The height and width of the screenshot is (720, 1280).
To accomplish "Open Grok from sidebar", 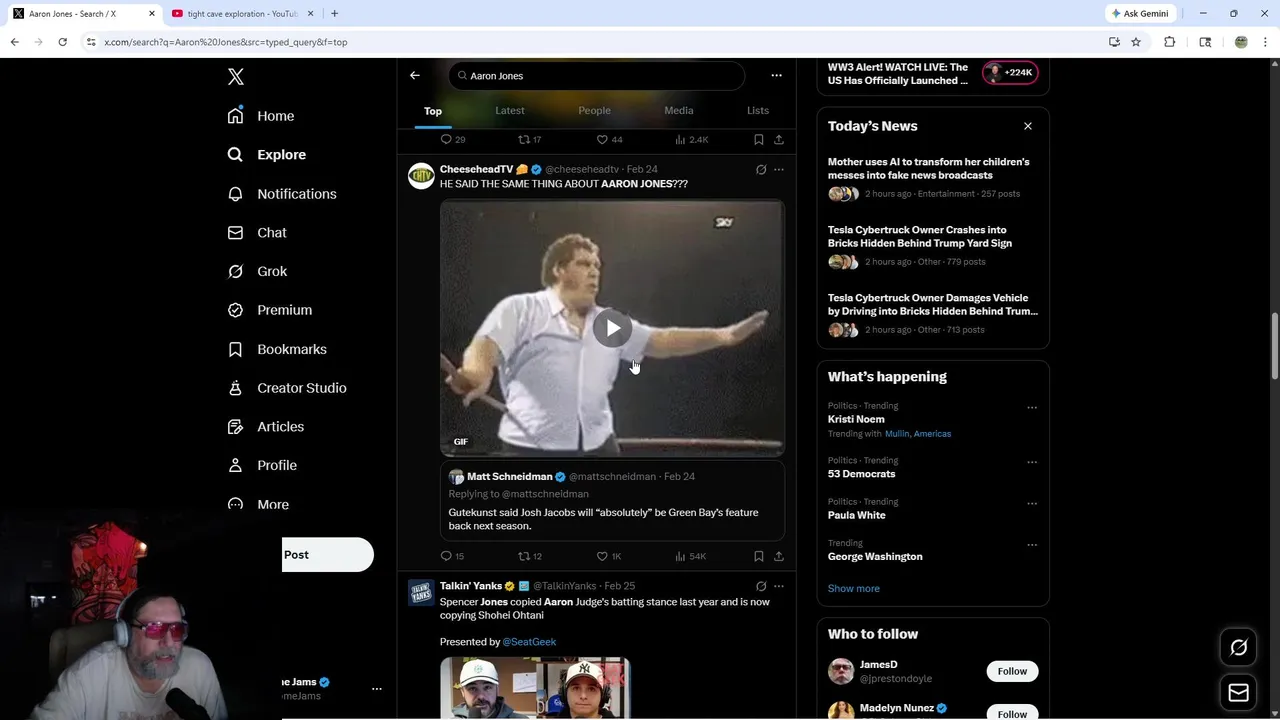I will [x=257, y=271].
